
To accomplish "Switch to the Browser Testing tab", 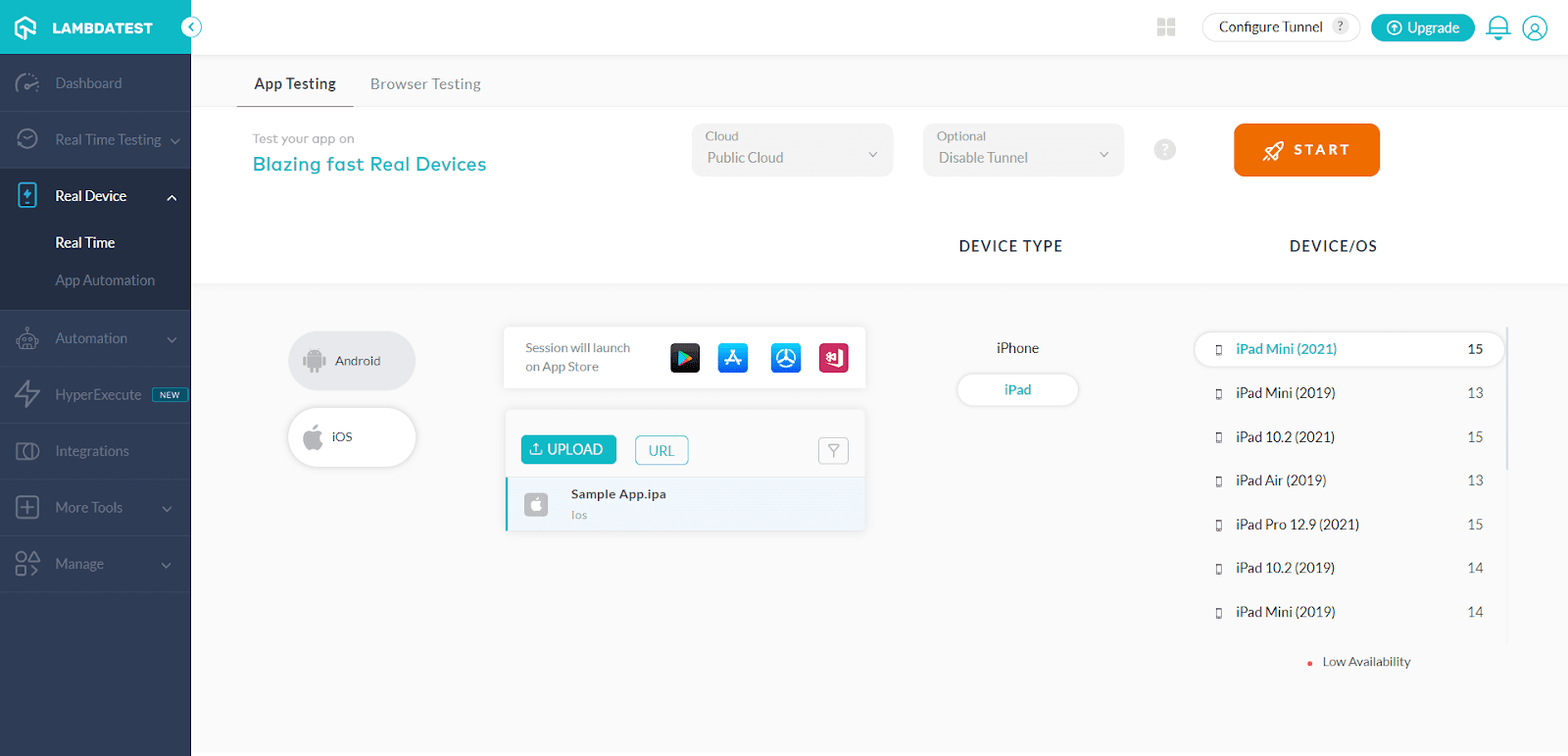I will tap(425, 84).
